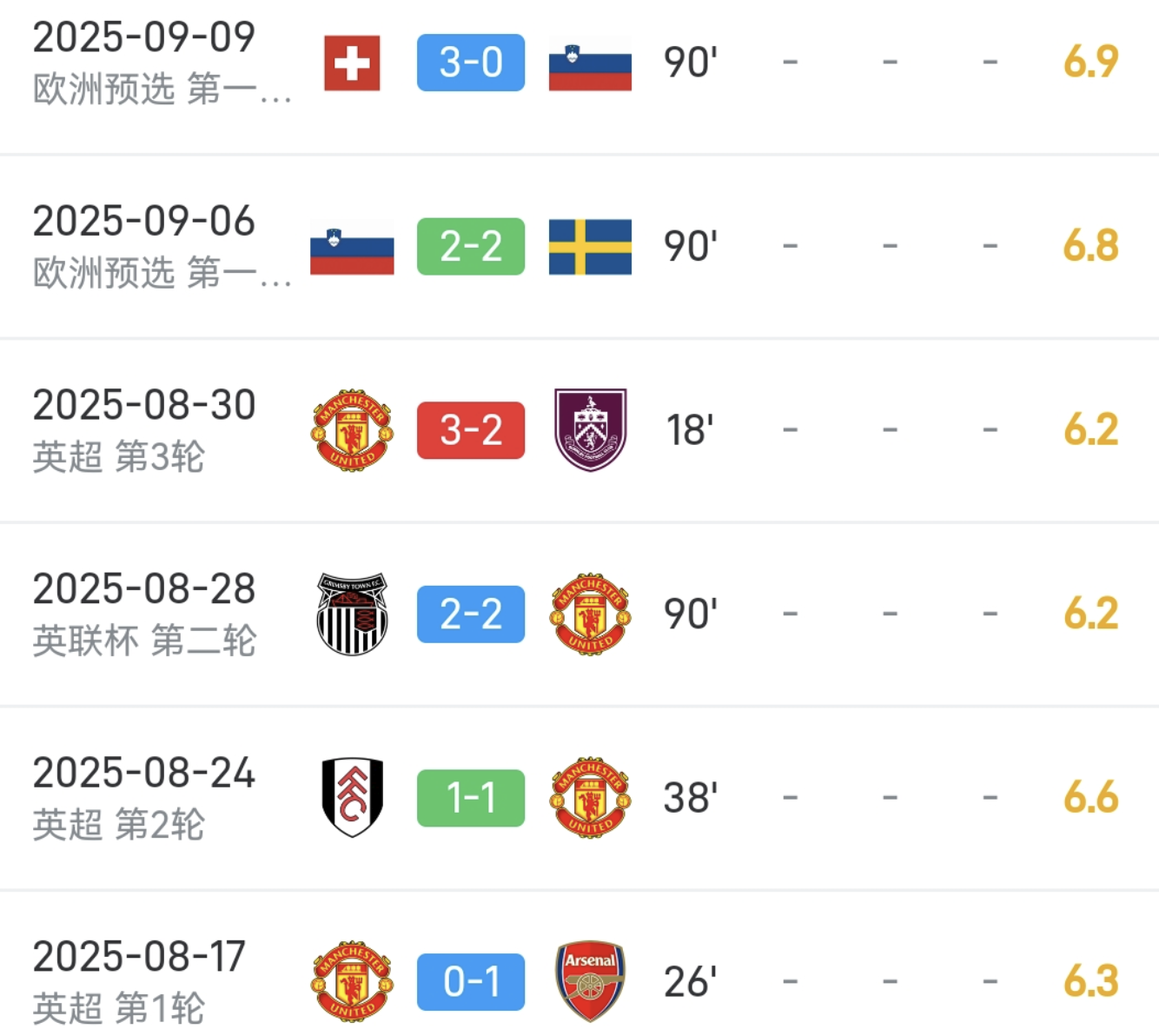Click the 1-1 green score badge
The height and width of the screenshot is (1036, 1159).
tap(470, 798)
